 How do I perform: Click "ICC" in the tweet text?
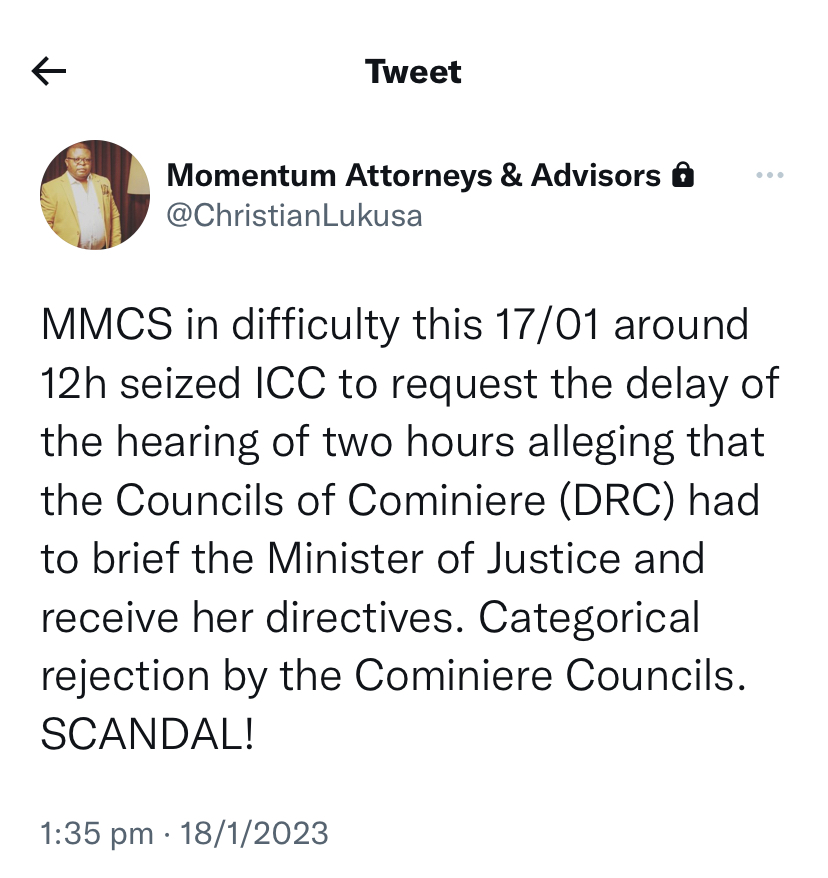[297, 384]
